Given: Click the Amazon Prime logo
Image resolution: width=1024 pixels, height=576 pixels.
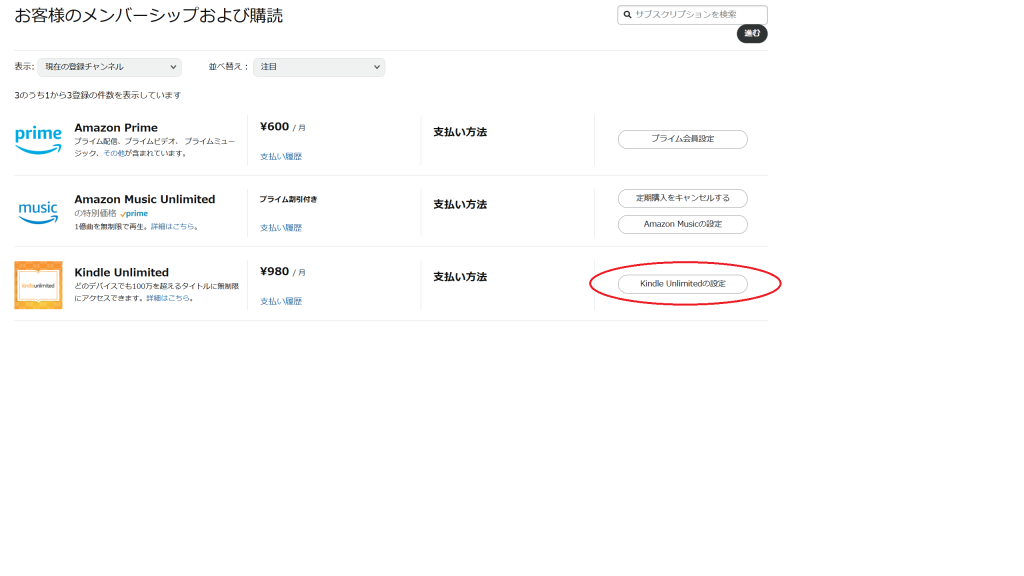Looking at the screenshot, I should click(39, 140).
